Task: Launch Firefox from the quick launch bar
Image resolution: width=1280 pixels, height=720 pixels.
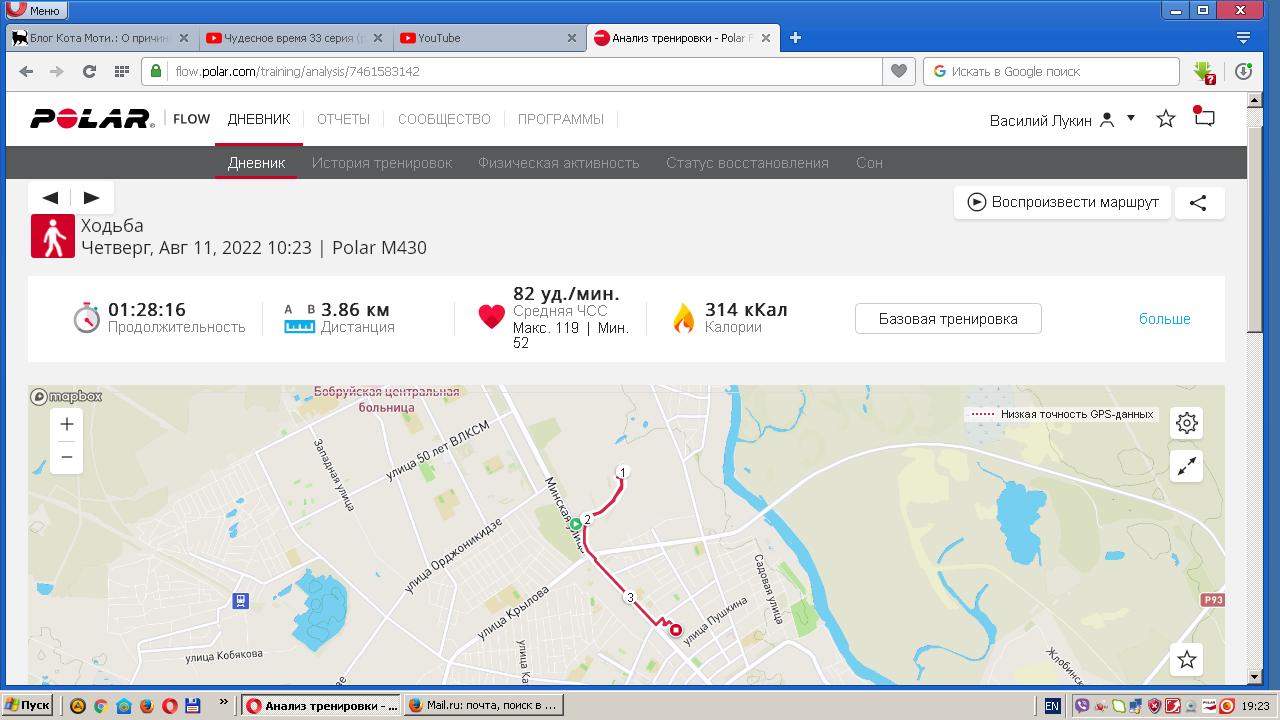Action: [147, 706]
